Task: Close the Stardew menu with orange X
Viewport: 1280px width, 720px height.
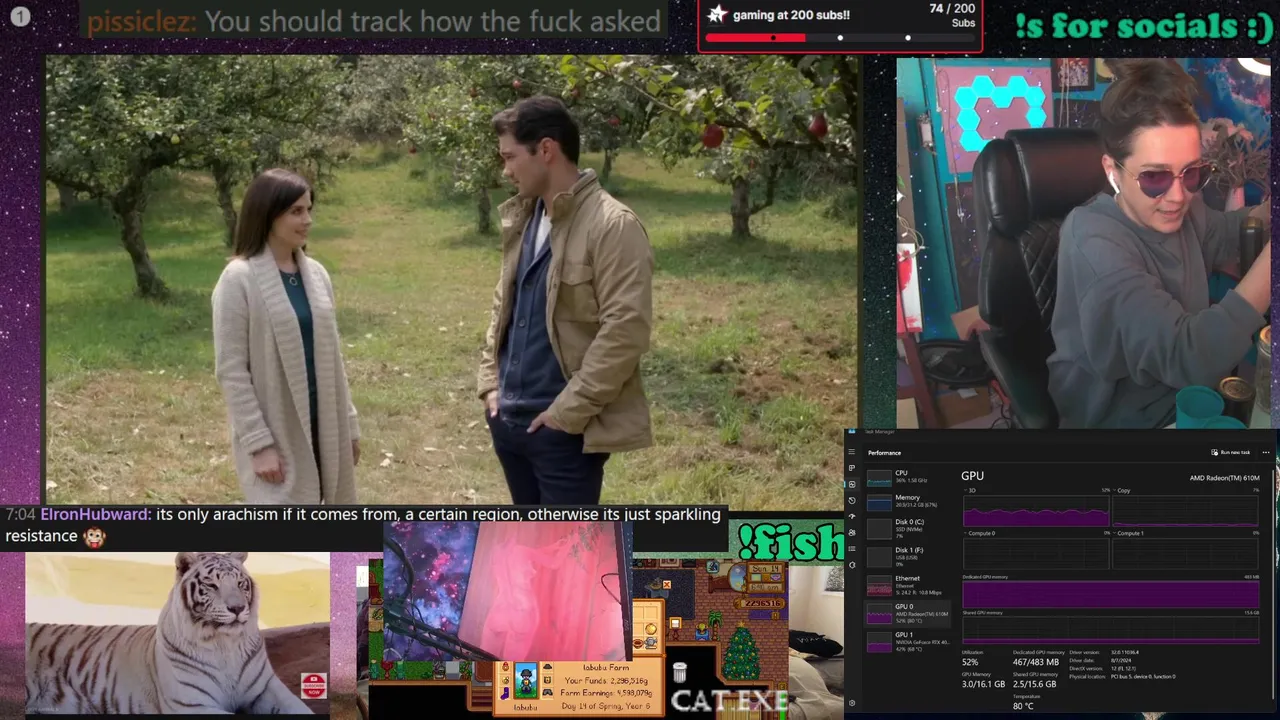Action: [x=667, y=584]
